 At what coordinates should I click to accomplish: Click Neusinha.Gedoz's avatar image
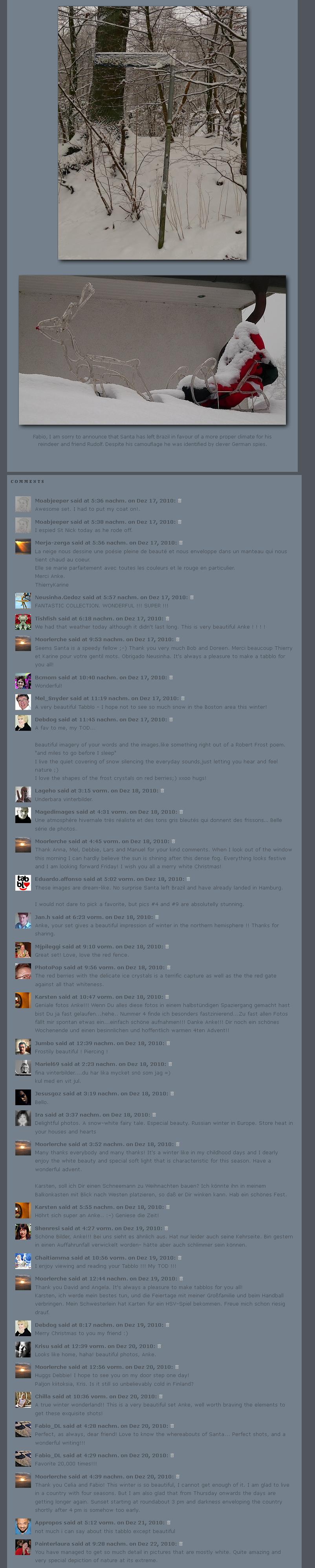[x=23, y=601]
